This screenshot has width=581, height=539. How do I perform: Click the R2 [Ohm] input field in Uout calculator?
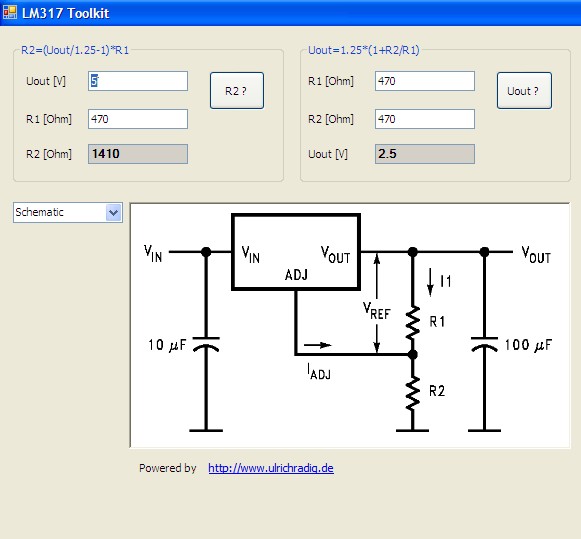[x=425, y=119]
